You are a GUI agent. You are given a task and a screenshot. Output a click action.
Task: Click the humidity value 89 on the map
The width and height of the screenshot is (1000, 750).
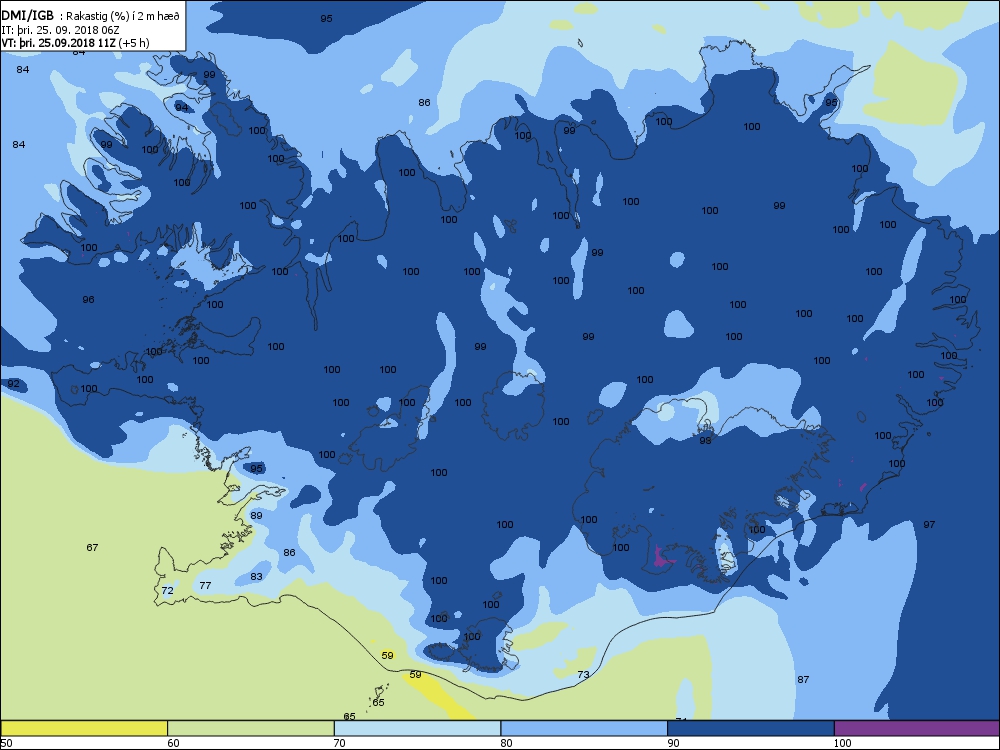[256, 515]
